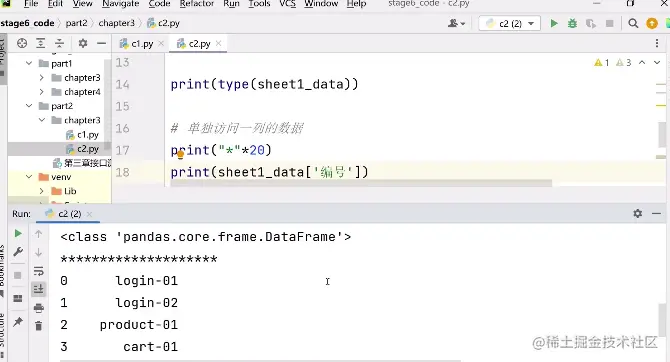The width and height of the screenshot is (670, 362).
Task: Open Search Everywhere magnifier icon
Action: click(x=633, y=23)
